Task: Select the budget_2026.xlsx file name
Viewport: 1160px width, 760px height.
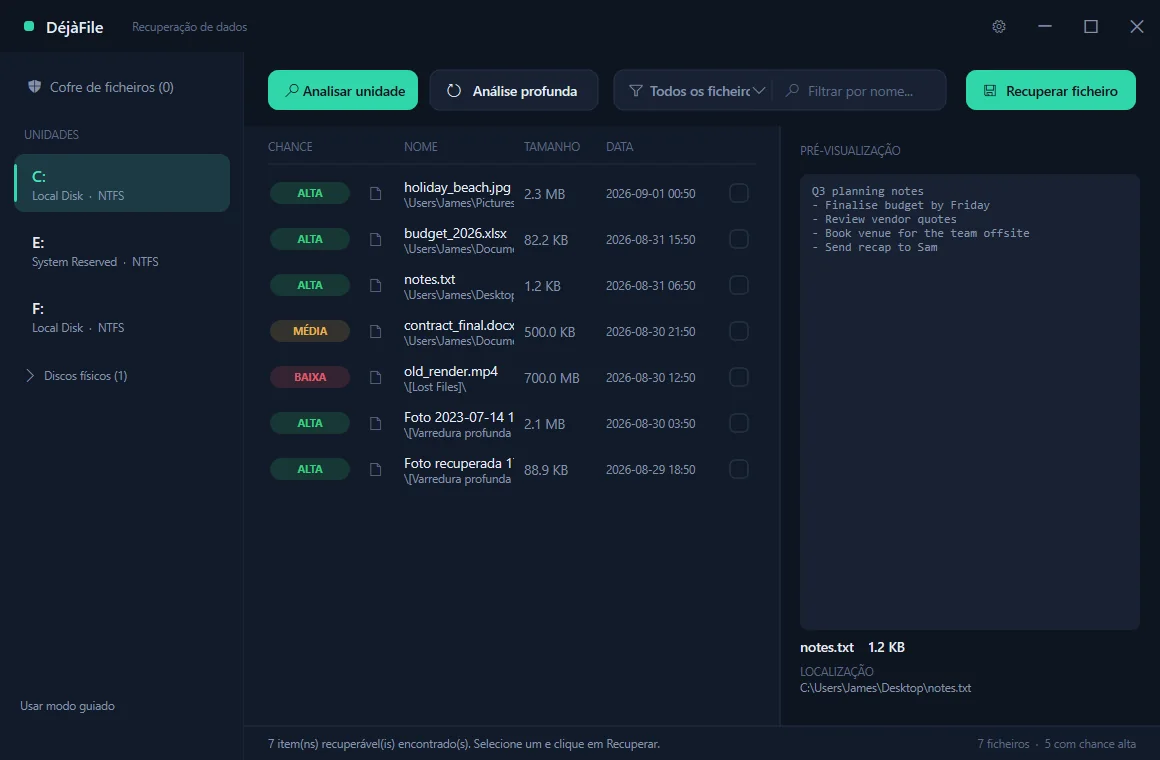Action: click(455, 233)
